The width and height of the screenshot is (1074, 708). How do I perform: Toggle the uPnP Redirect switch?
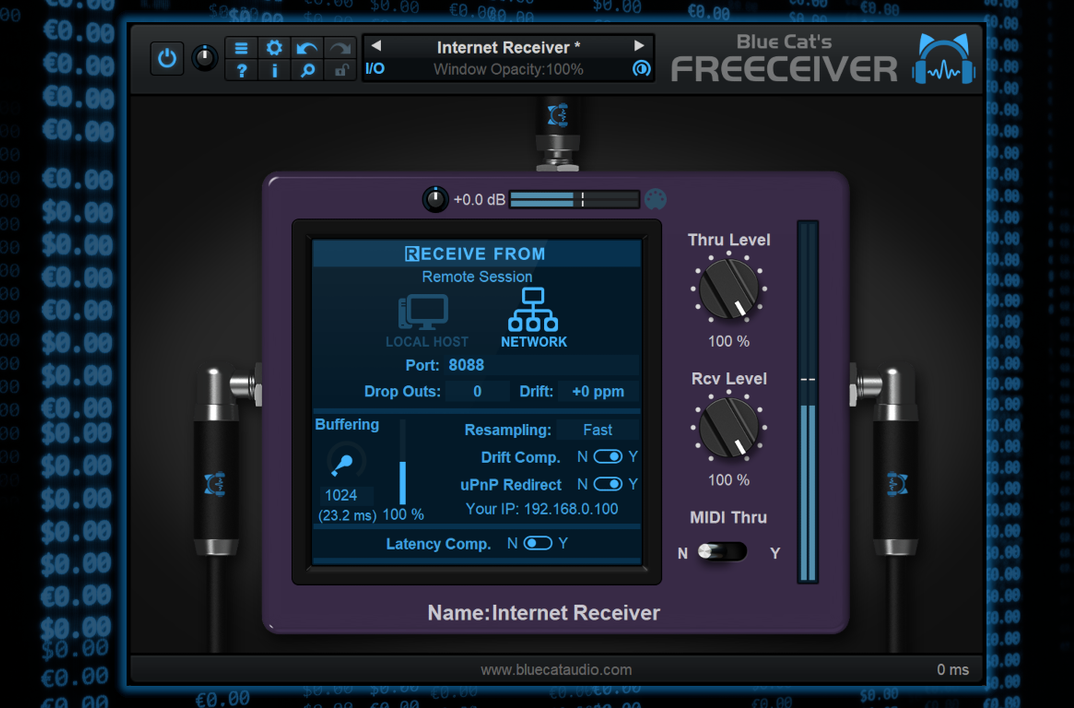point(608,484)
